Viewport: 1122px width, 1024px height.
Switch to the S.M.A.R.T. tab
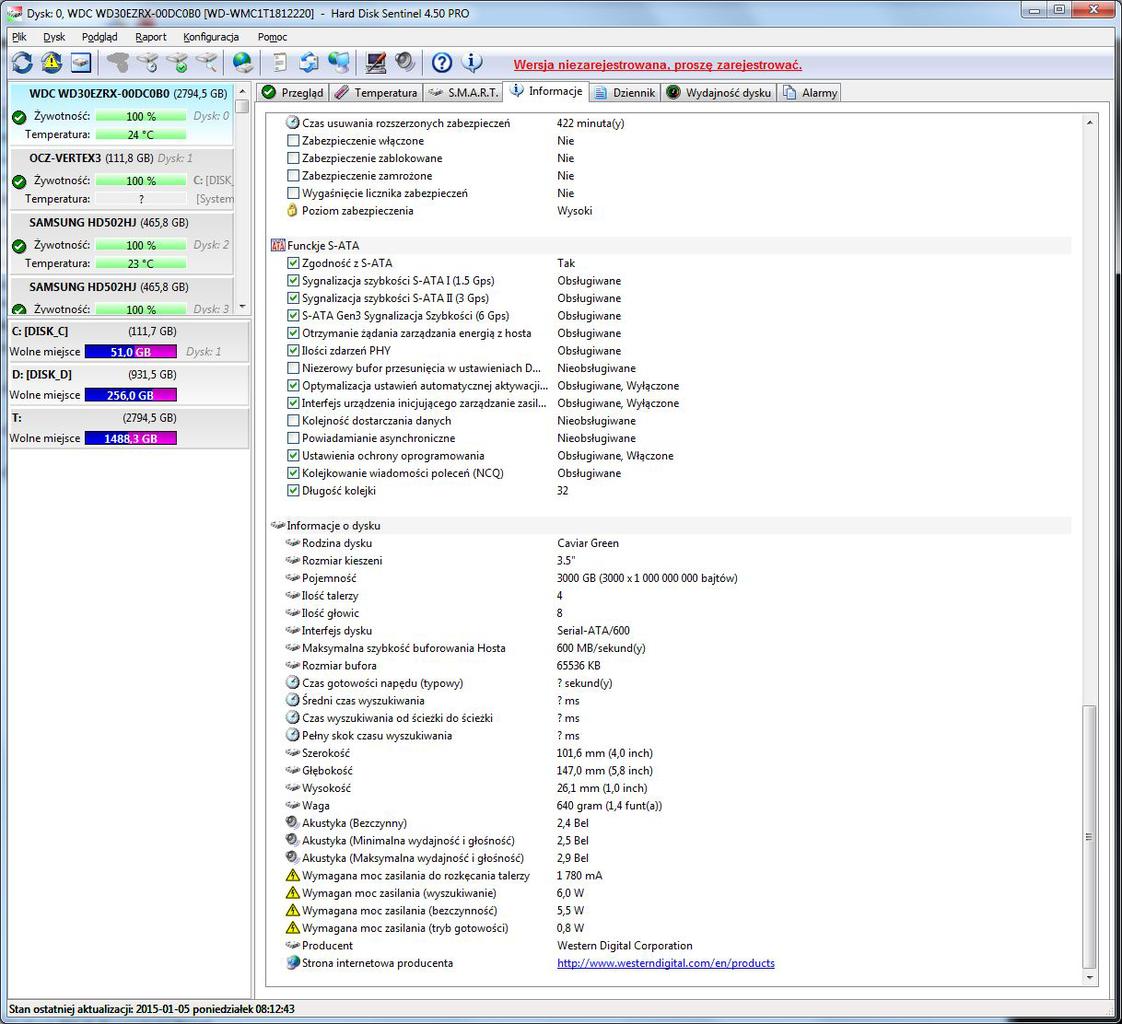463,93
